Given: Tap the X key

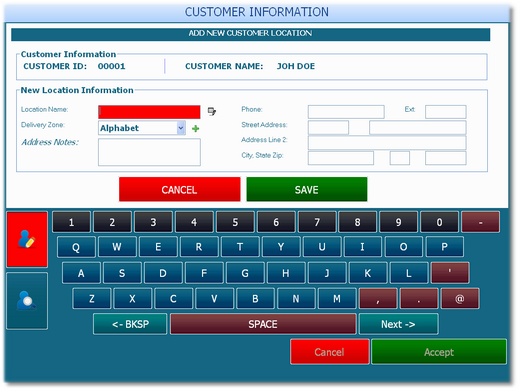Looking at the screenshot, I should pos(132,298).
